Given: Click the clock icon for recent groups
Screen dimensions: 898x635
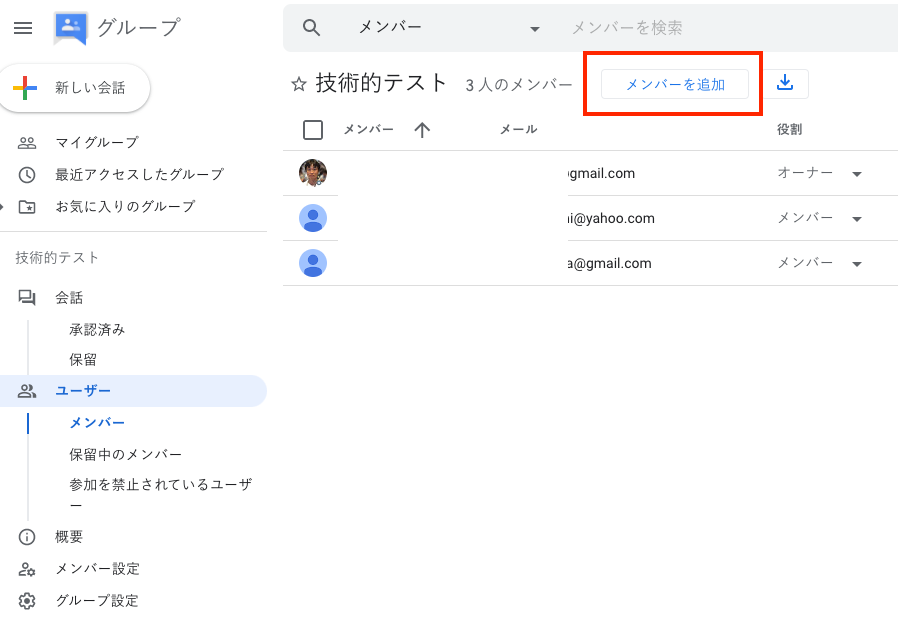Looking at the screenshot, I should click(x=27, y=175).
